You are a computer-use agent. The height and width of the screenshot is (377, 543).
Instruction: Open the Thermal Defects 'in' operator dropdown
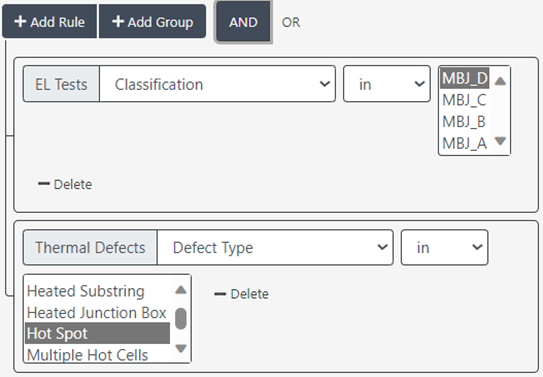445,248
